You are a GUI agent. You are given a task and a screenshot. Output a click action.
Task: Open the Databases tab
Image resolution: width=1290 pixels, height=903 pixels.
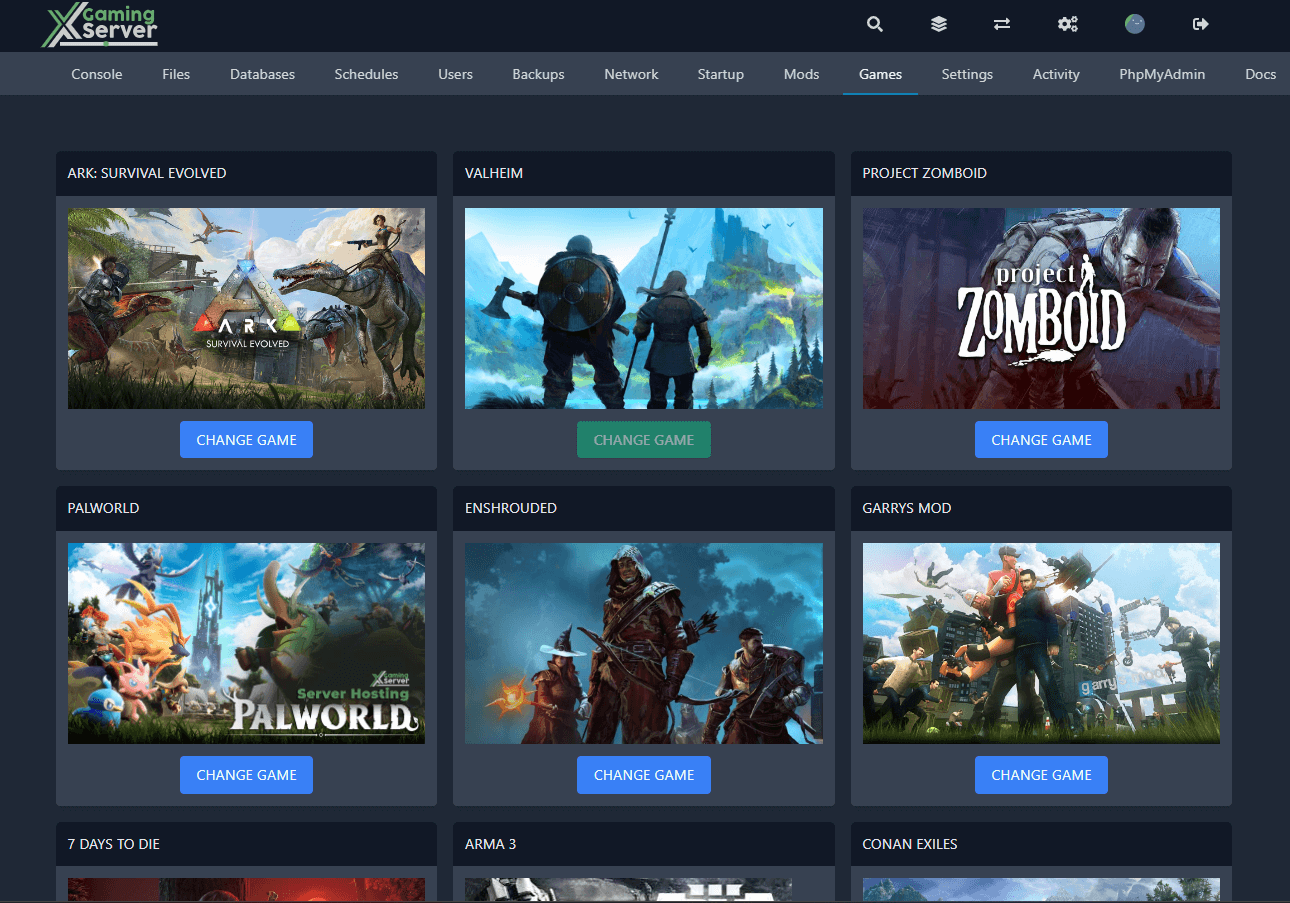[x=262, y=74]
